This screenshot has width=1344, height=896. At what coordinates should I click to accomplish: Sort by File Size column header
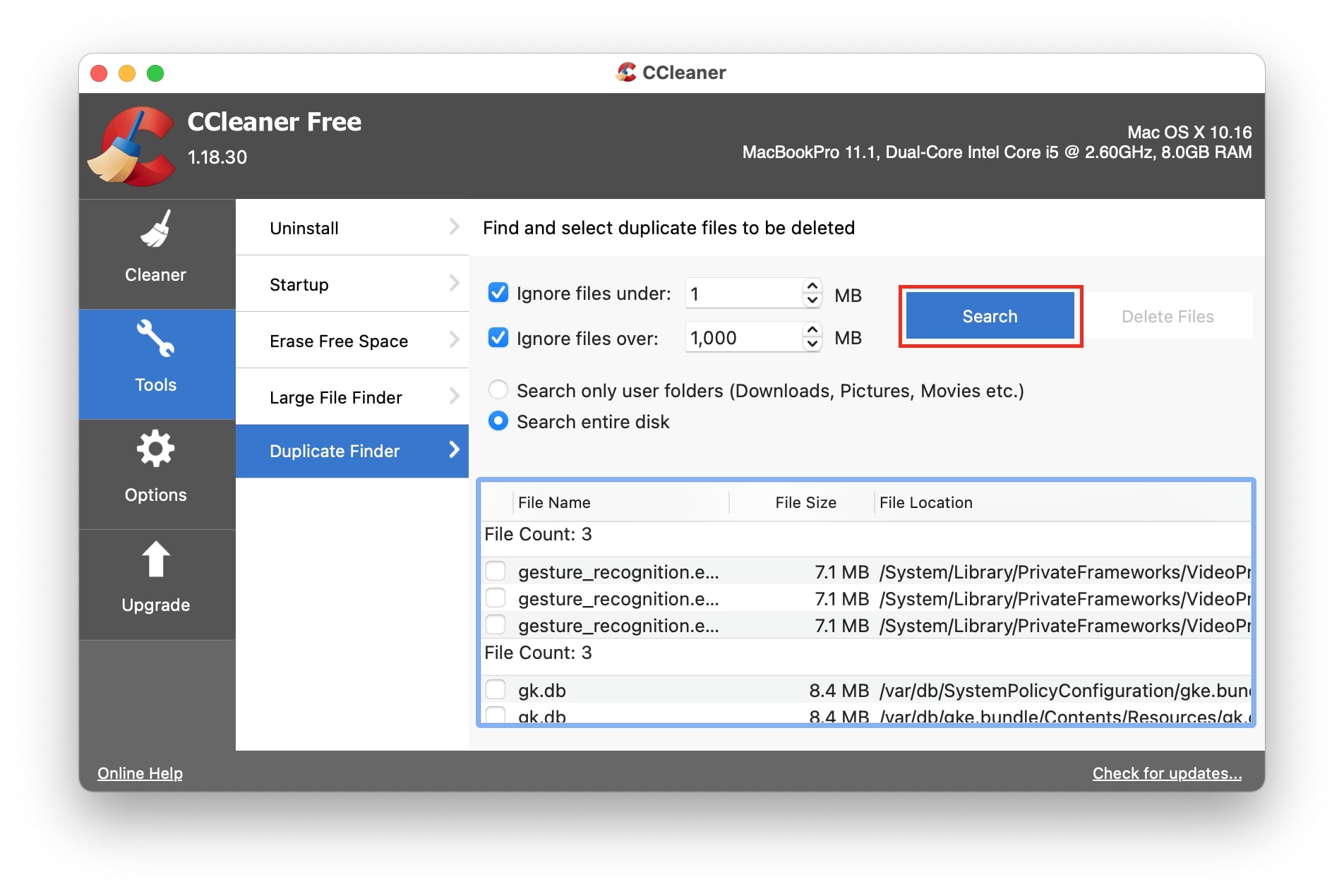[x=802, y=502]
